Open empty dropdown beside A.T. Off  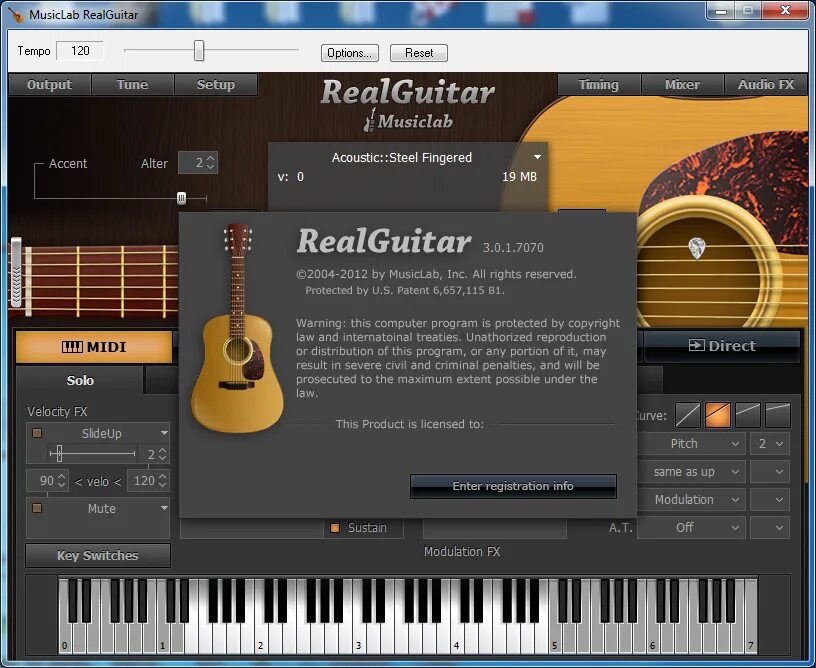770,528
